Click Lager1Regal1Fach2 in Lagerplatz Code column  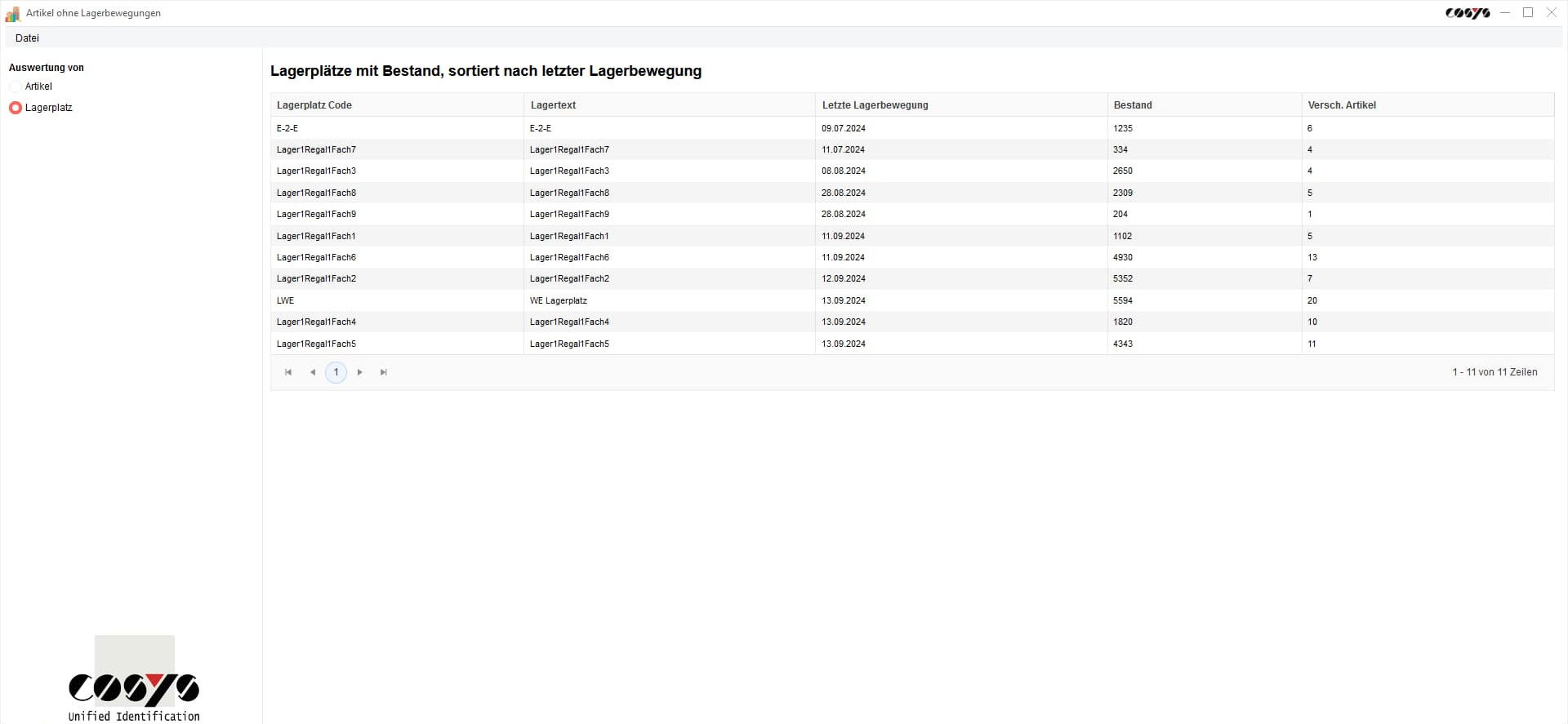click(x=316, y=279)
